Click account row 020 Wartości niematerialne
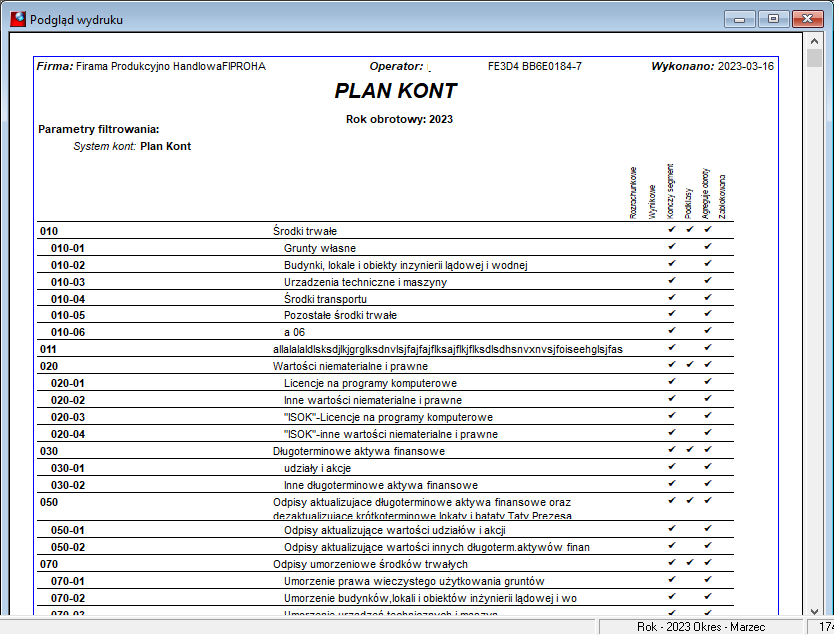The image size is (834, 635). click(385, 366)
